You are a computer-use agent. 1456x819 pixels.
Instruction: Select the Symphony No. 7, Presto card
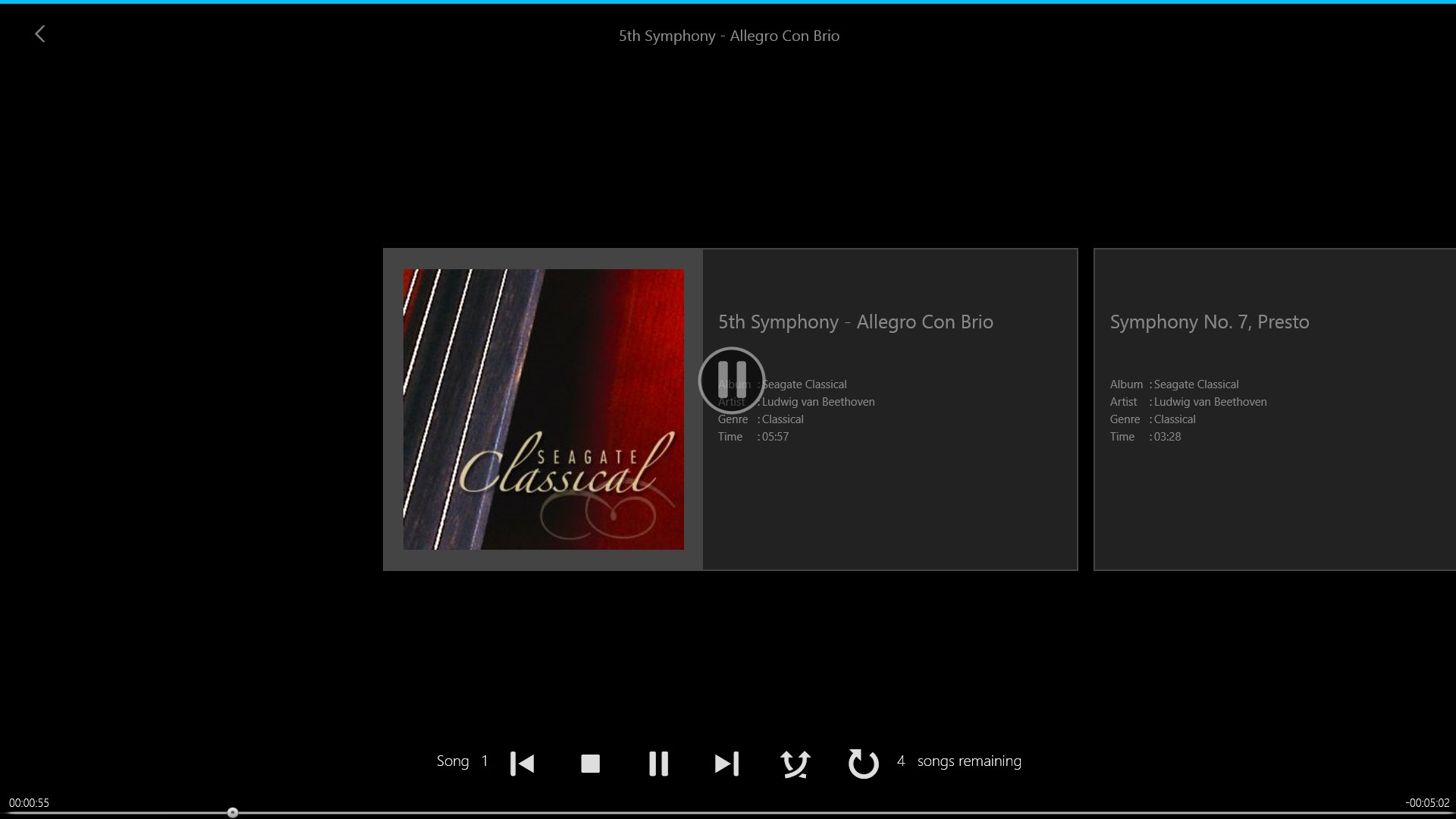click(x=1274, y=409)
